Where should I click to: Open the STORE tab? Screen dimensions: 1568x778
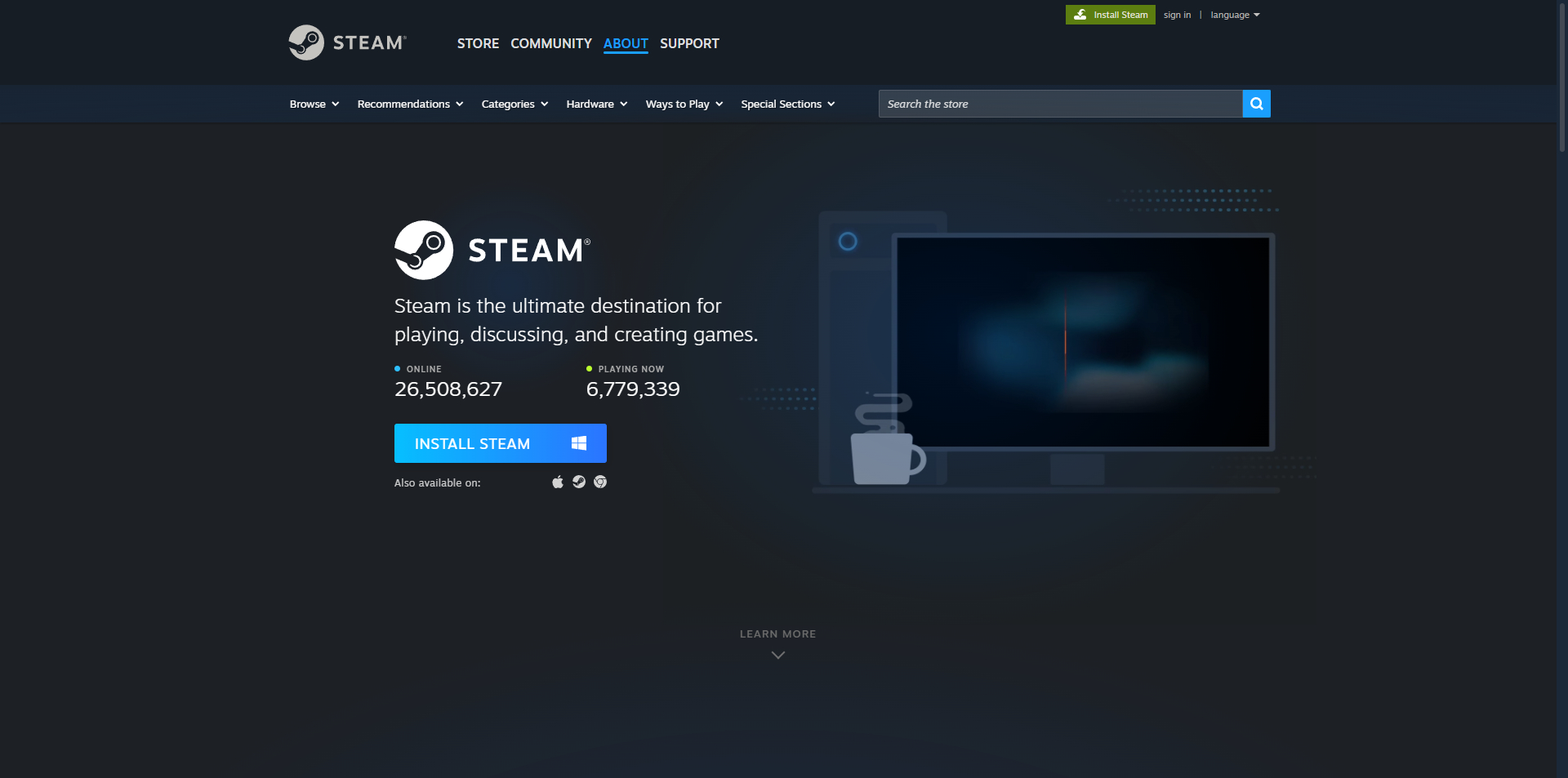(x=478, y=43)
